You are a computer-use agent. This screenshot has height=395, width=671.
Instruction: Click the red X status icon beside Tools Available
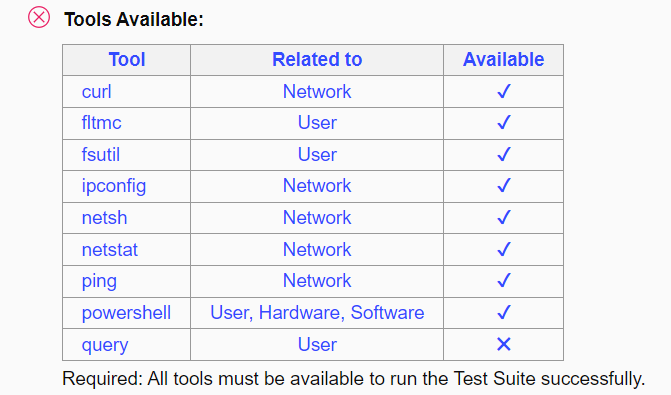(39, 18)
